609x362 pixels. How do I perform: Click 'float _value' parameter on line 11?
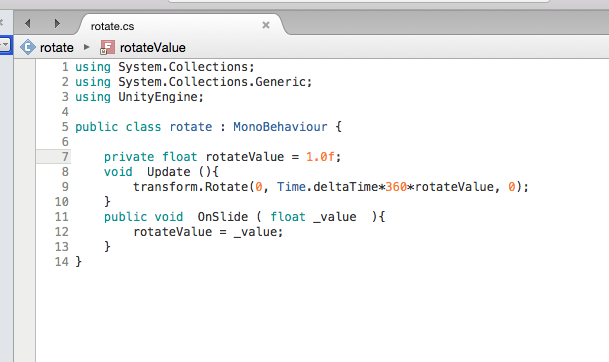313,217
